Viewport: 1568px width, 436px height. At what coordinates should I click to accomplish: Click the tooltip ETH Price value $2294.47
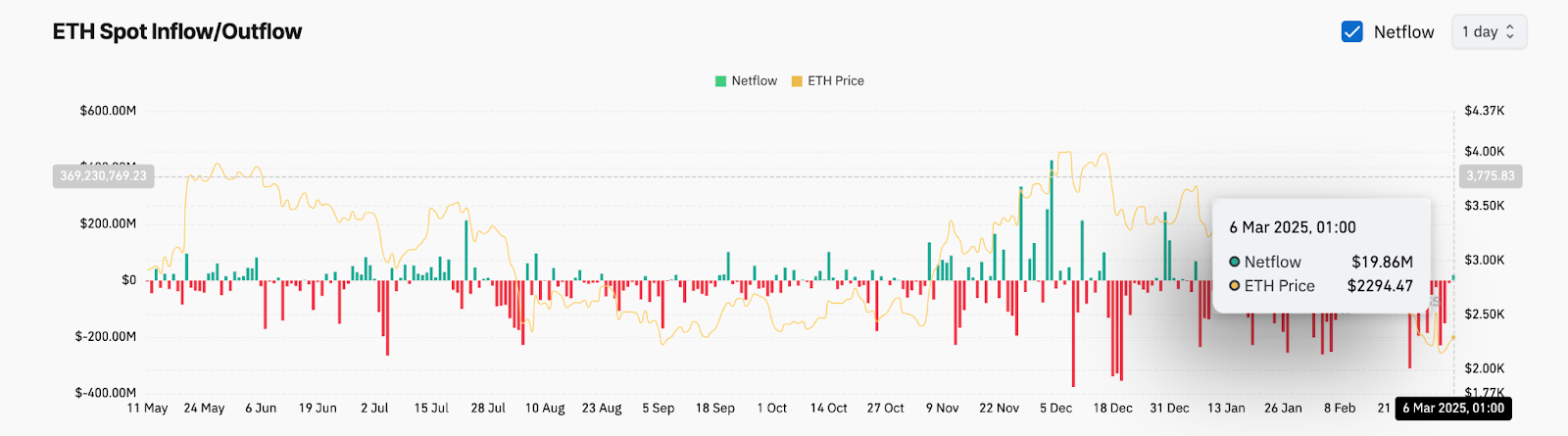(x=1380, y=286)
